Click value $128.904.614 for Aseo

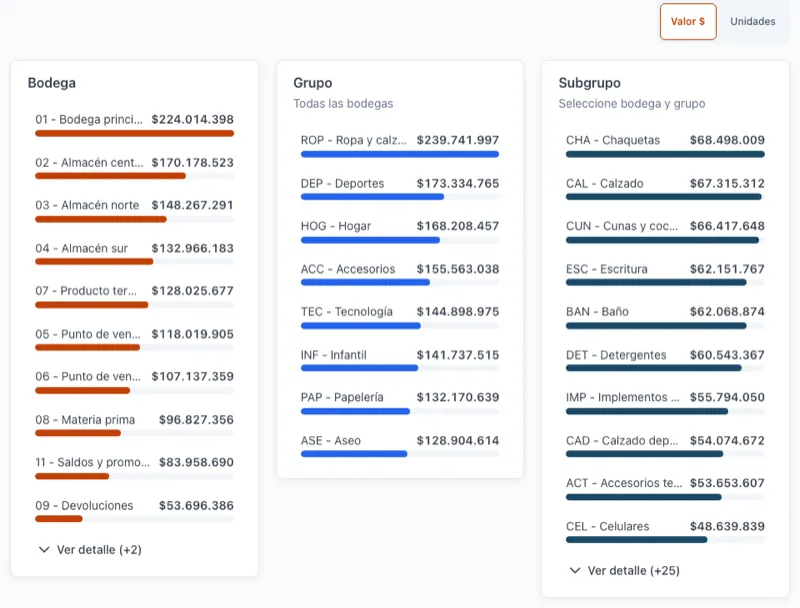pos(458,441)
